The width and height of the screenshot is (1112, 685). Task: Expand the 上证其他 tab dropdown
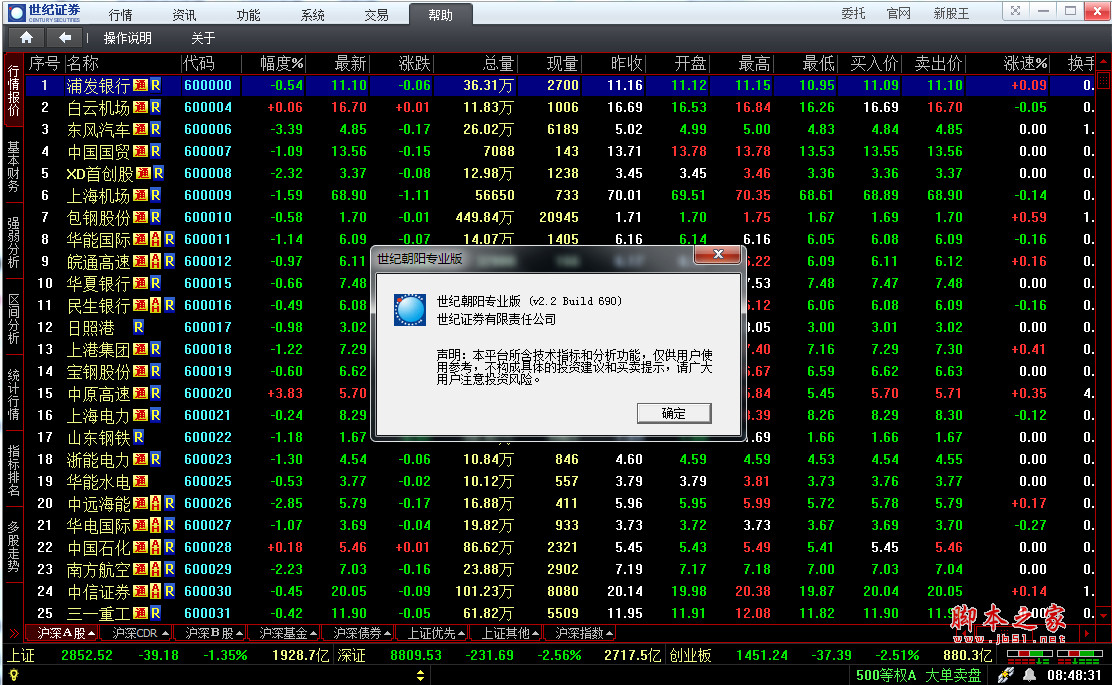(x=535, y=633)
